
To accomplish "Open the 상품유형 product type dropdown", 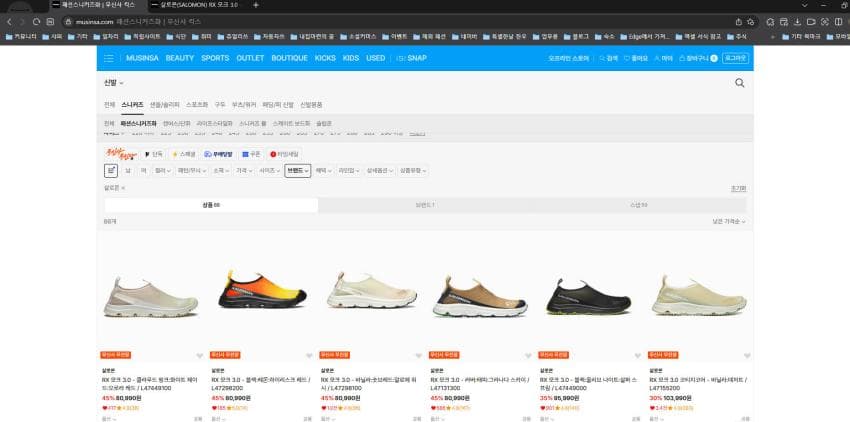I will pyautogui.click(x=413, y=170).
